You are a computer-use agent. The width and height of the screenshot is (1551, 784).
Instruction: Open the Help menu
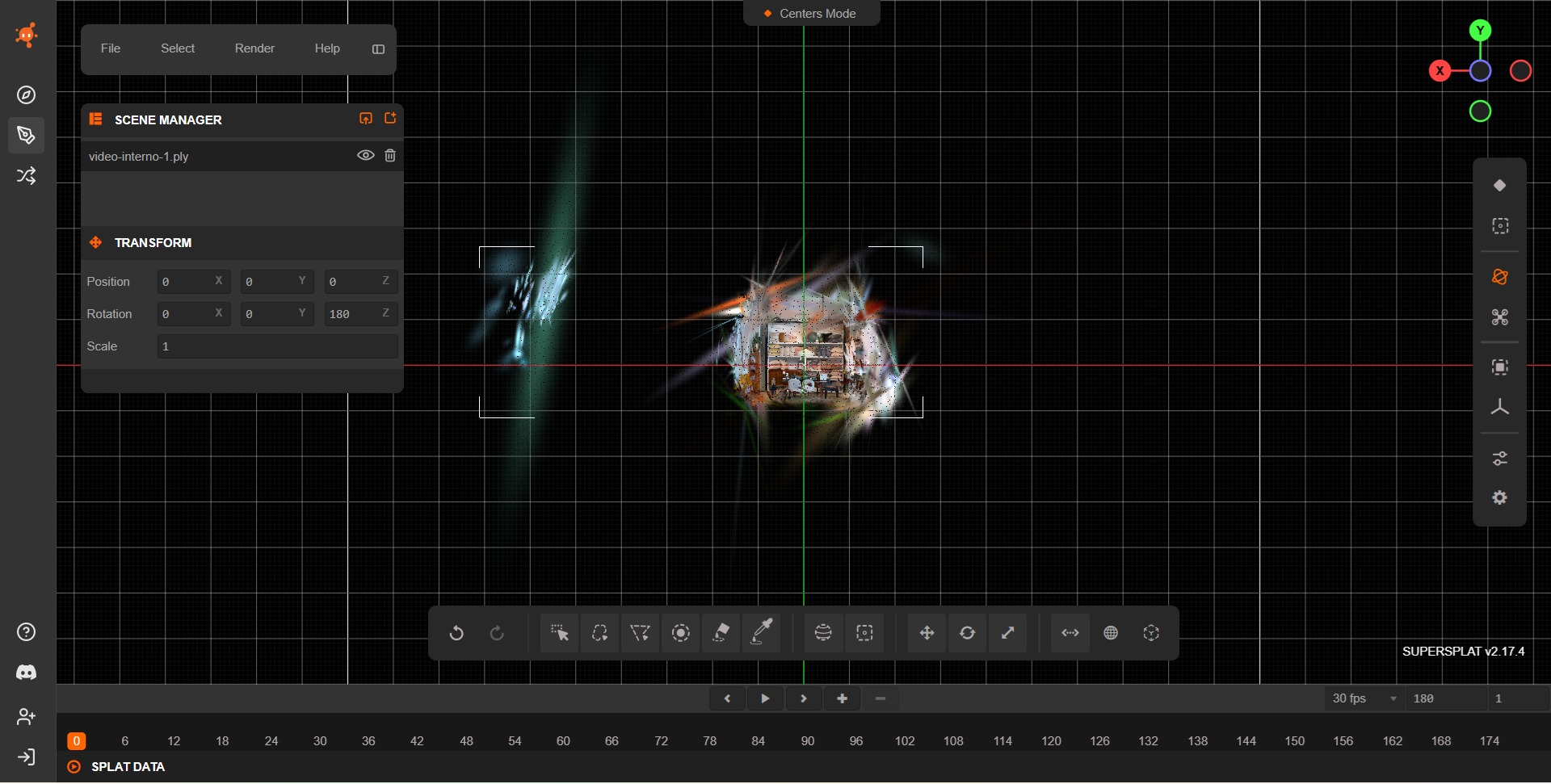click(x=327, y=48)
